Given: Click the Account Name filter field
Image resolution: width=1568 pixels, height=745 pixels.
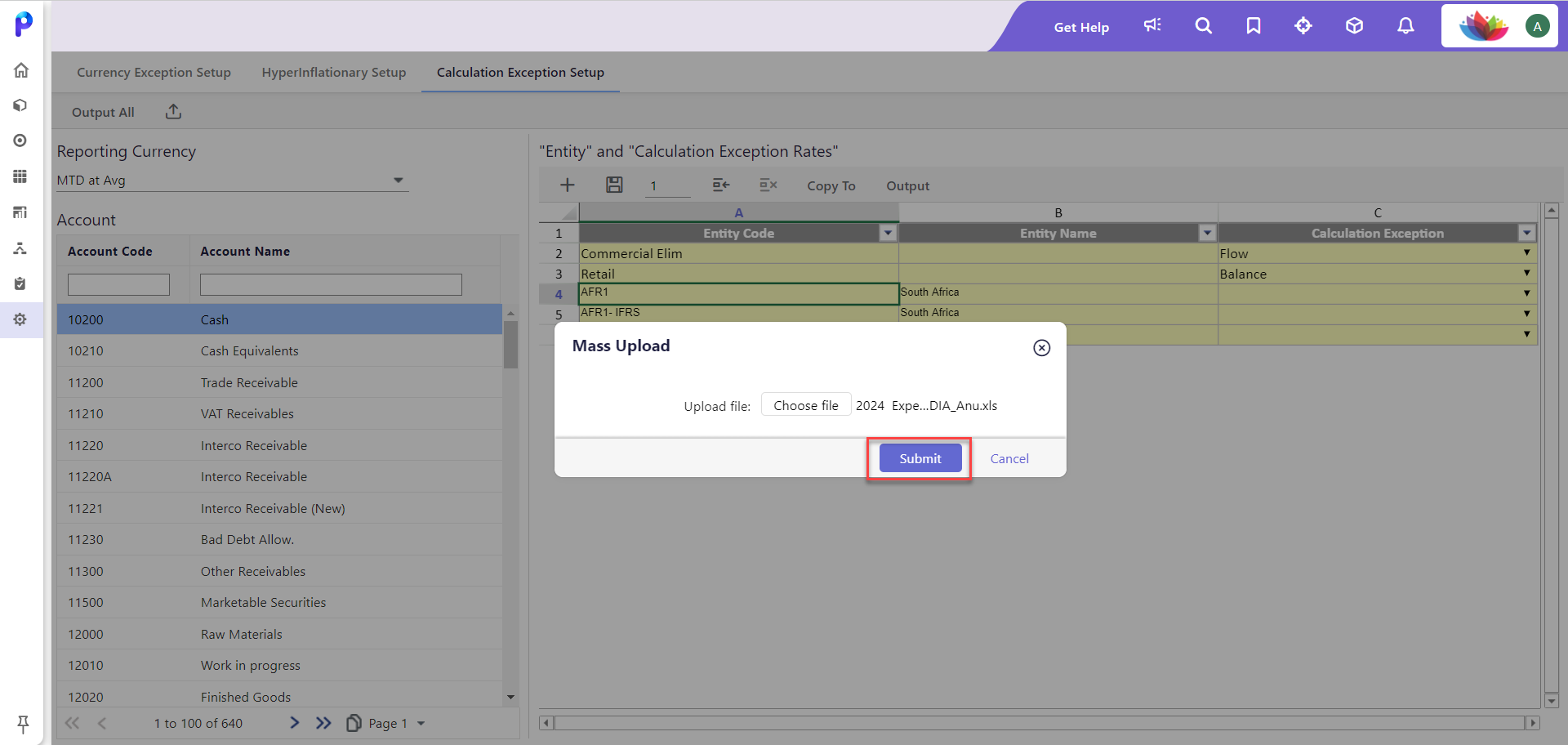Looking at the screenshot, I should coord(331,284).
